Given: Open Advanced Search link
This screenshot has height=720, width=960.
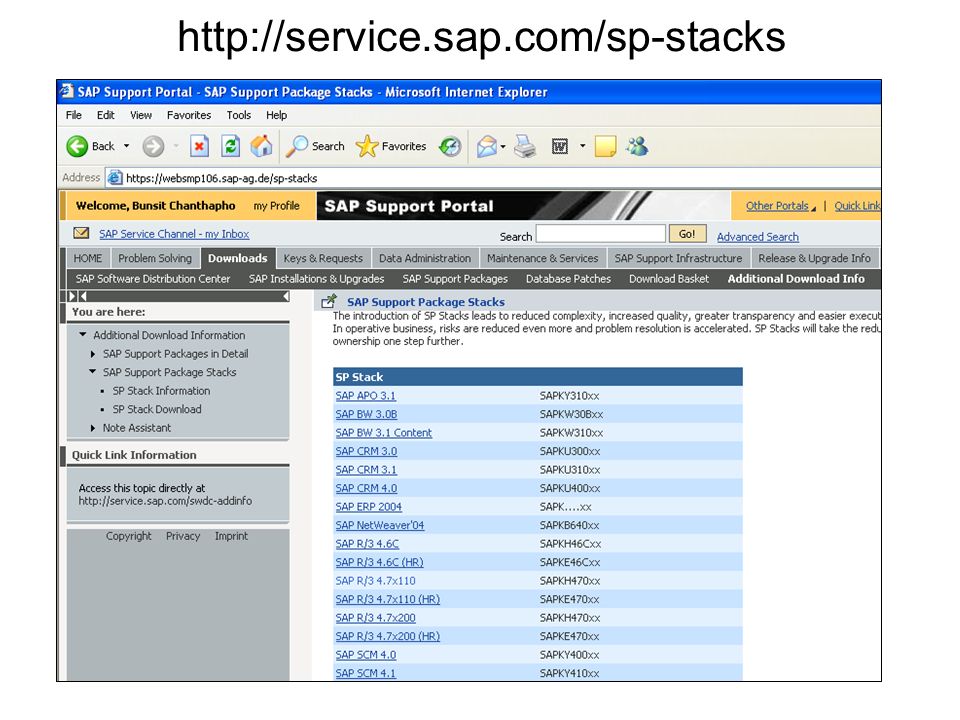Looking at the screenshot, I should [757, 236].
